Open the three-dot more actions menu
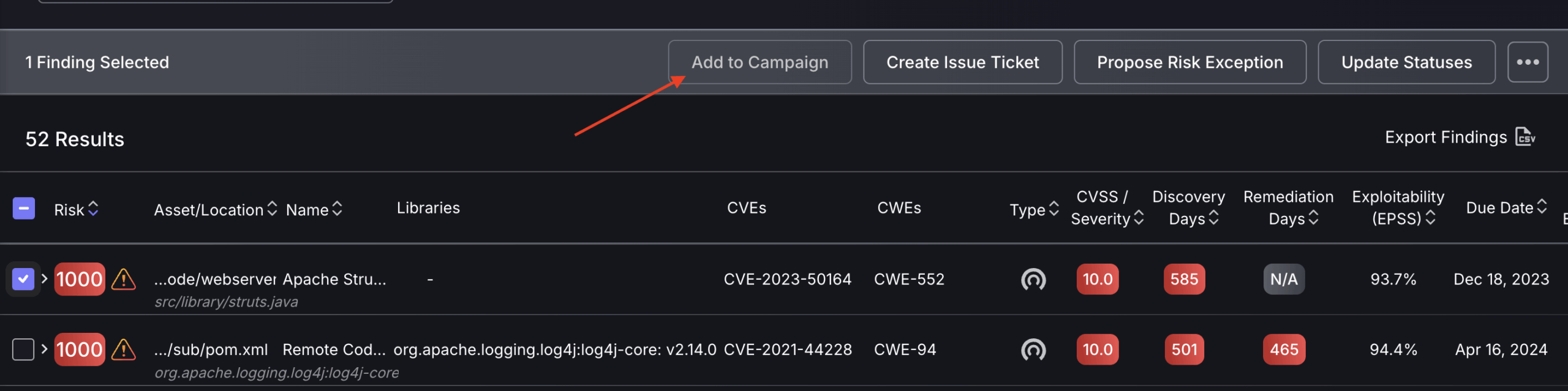 (1528, 62)
